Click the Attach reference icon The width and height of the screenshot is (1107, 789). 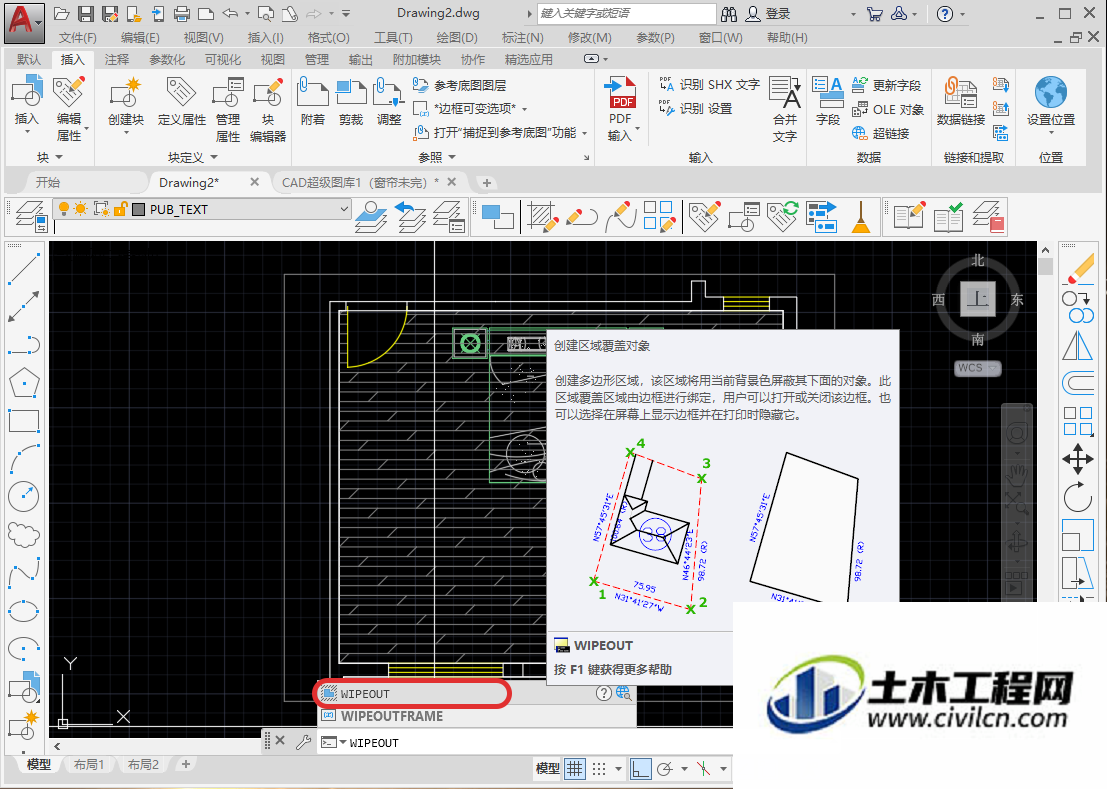pos(313,92)
